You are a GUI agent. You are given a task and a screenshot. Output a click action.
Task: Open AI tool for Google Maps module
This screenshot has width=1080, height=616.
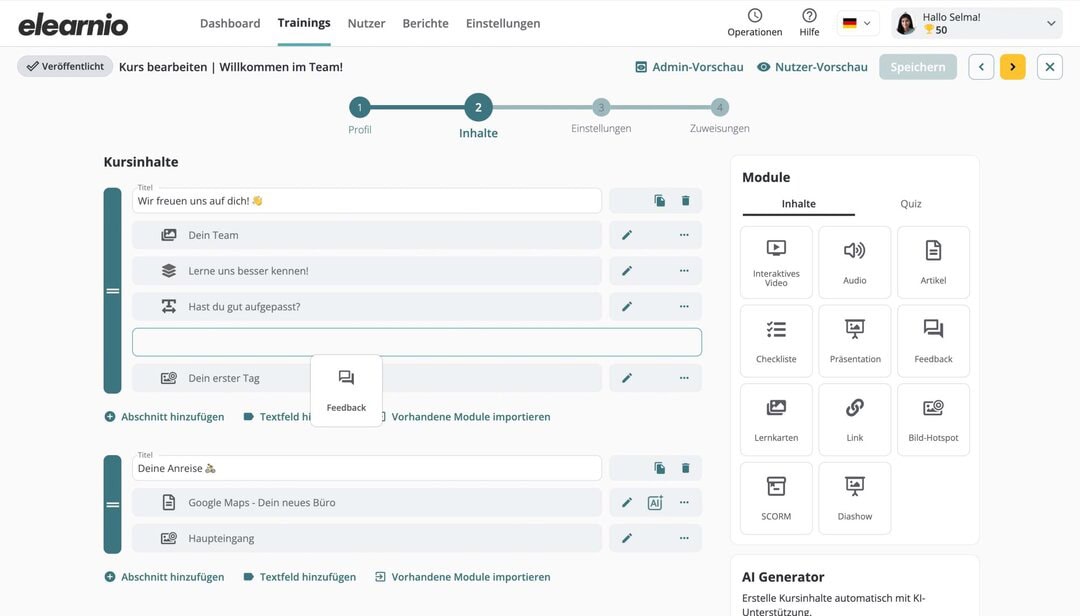coord(655,502)
